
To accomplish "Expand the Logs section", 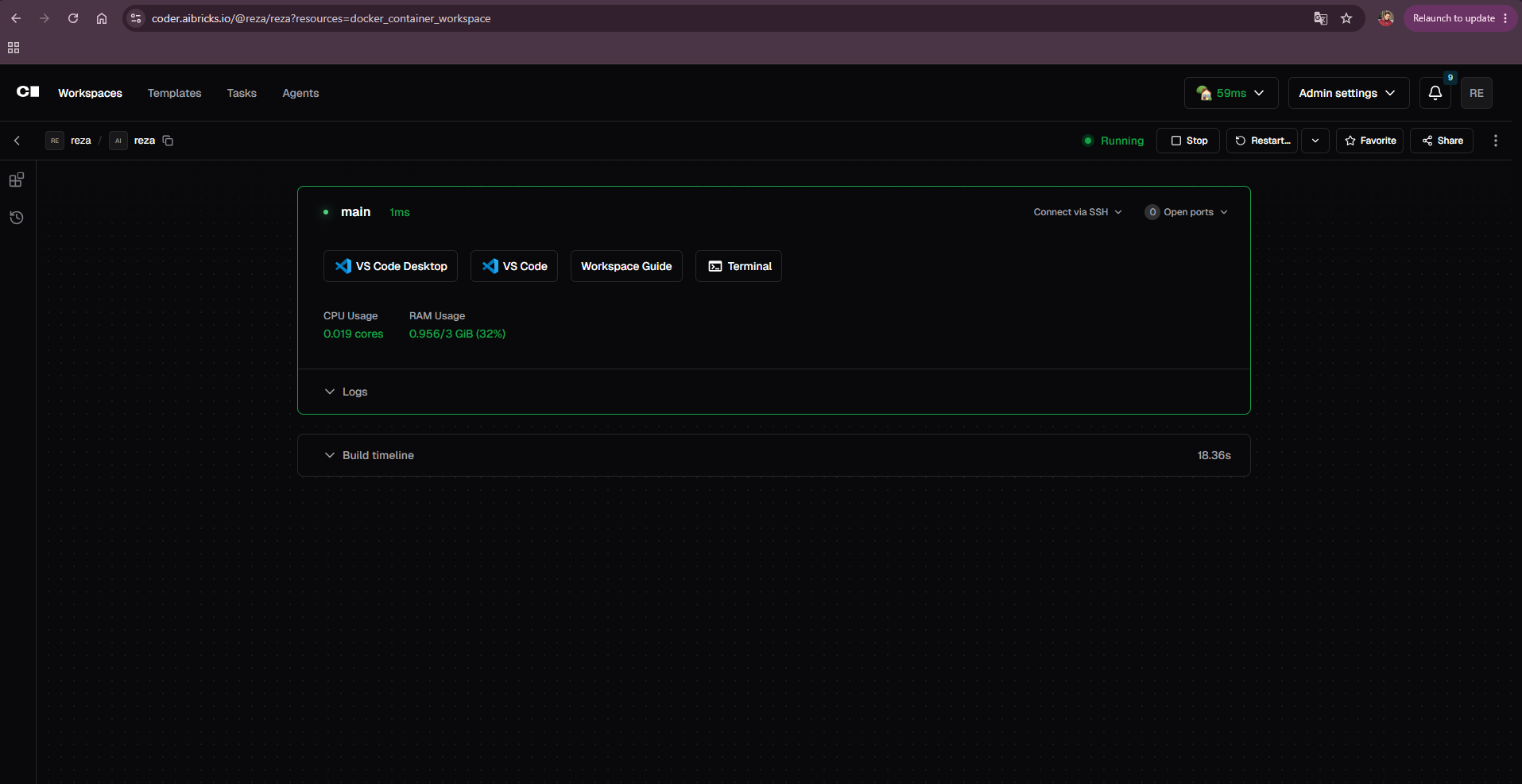I will point(347,392).
